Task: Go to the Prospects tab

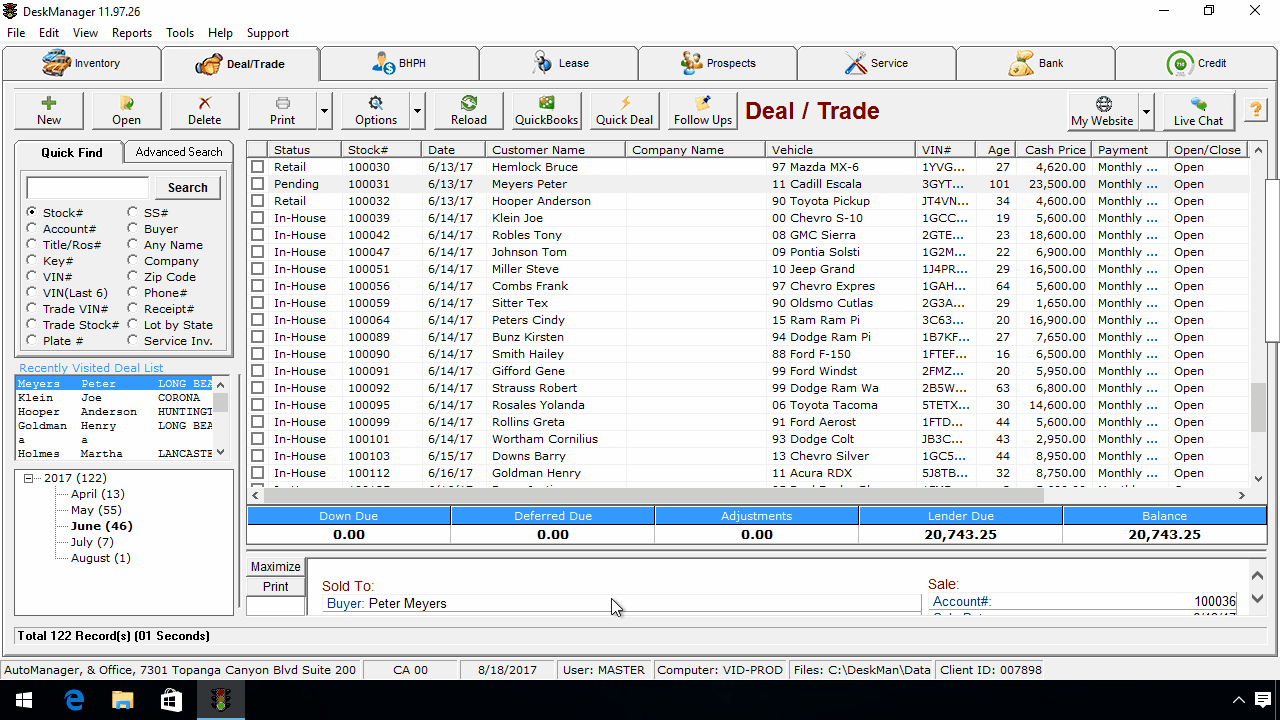Action: pyautogui.click(x=718, y=63)
